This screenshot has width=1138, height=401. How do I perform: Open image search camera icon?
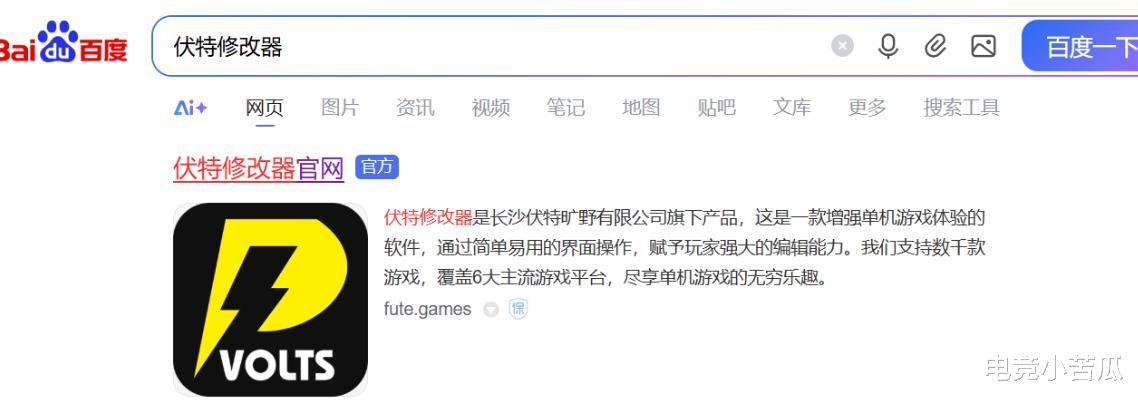(x=983, y=46)
